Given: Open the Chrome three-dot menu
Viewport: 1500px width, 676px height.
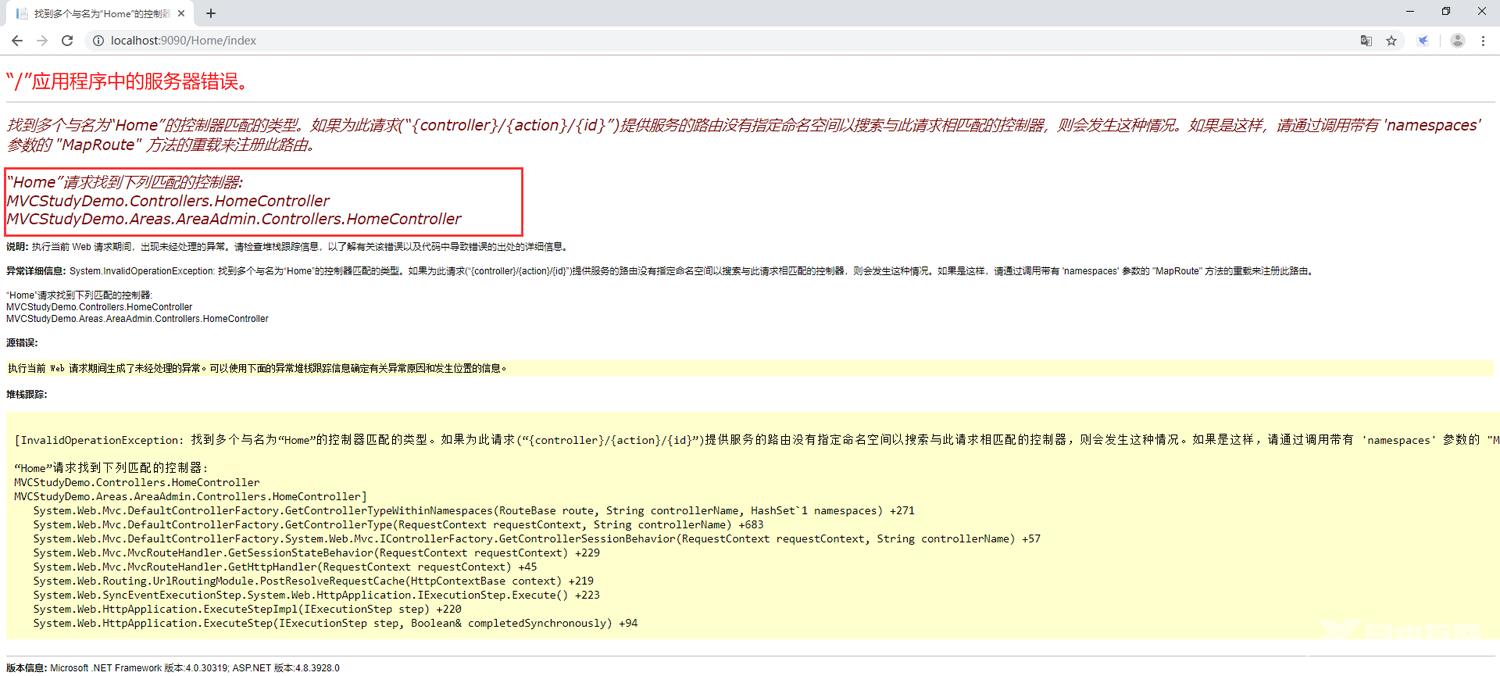Looking at the screenshot, I should click(1483, 41).
